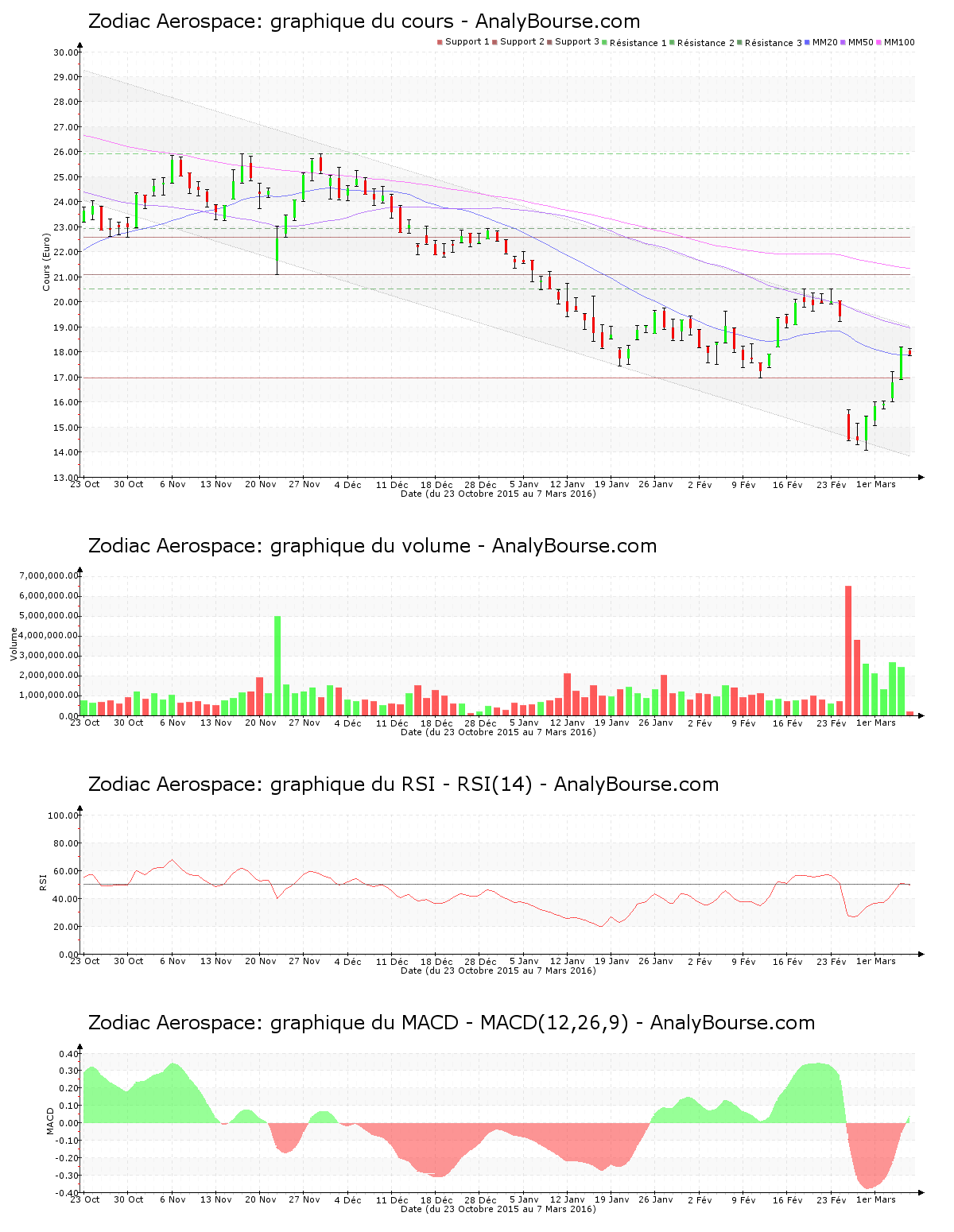954x1232 pixels.
Task: Click '23 Oct' on the price chart axis
Action: 85,484
